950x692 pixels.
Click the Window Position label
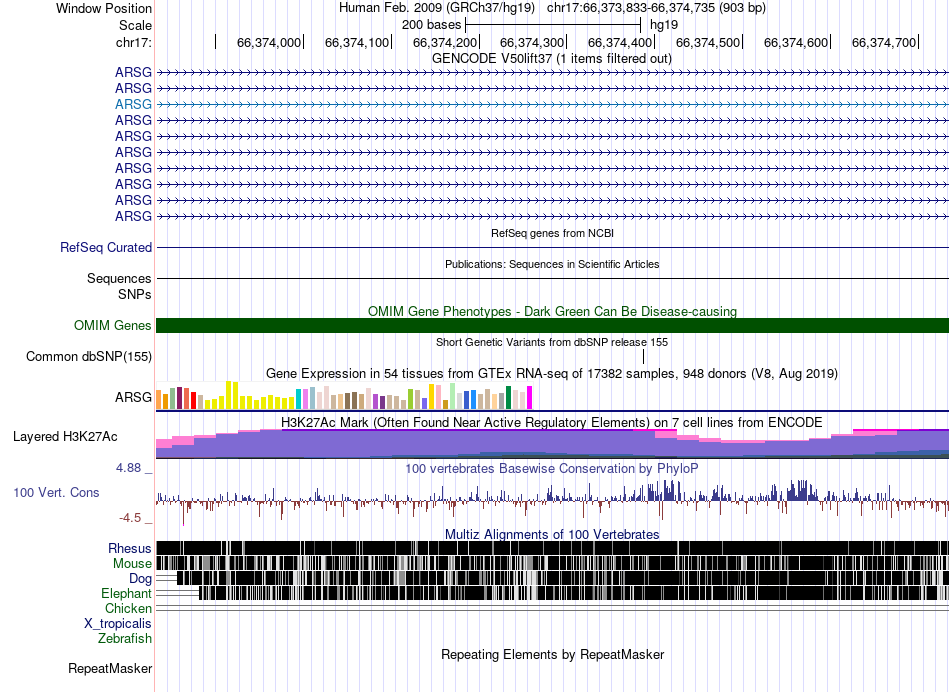[104, 8]
